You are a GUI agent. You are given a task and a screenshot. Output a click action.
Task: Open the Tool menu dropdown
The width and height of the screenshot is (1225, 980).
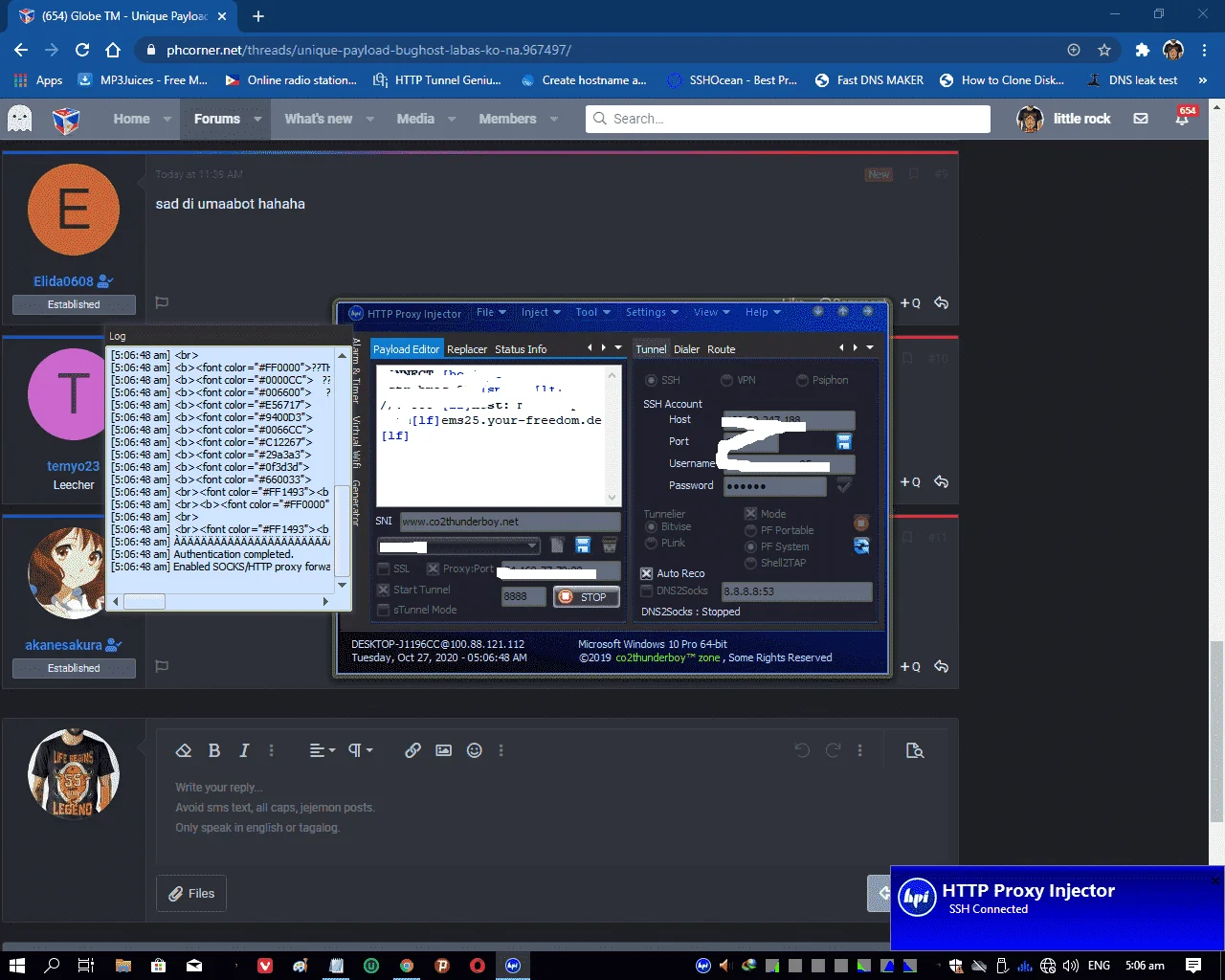592,312
